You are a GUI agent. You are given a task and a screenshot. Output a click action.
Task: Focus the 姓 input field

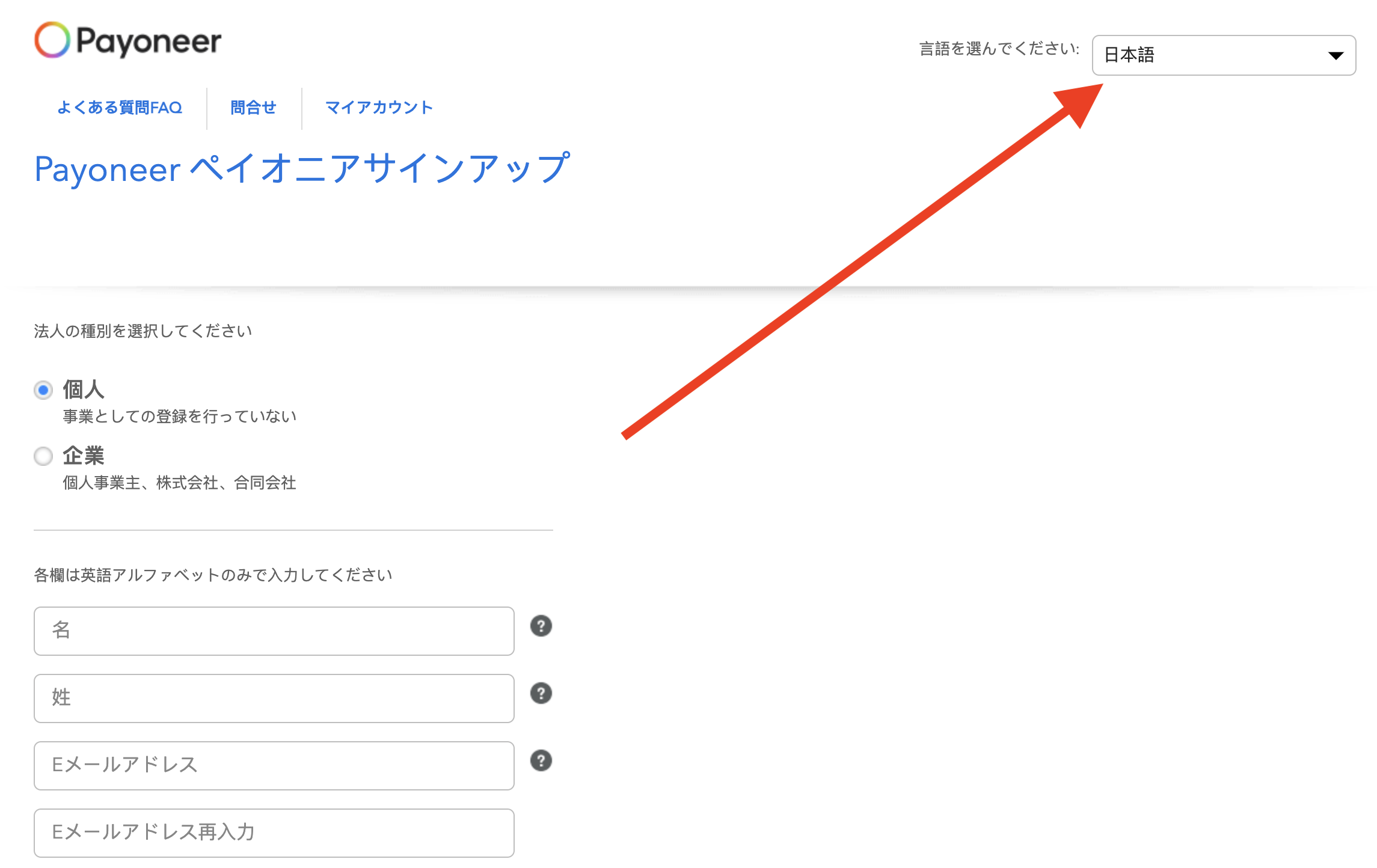tap(274, 698)
